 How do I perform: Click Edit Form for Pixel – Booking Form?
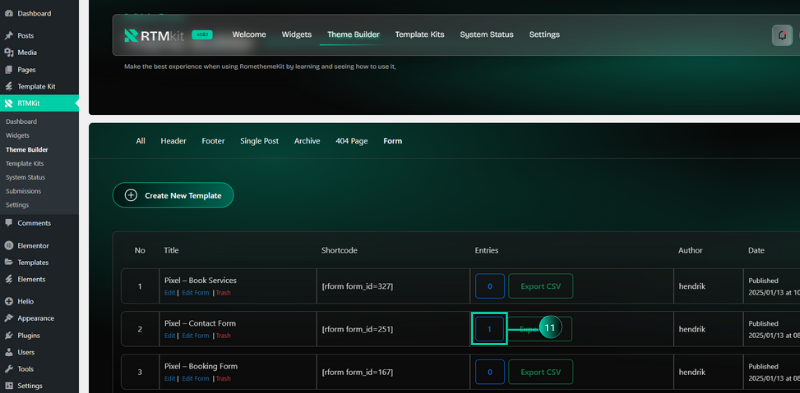click(x=195, y=379)
